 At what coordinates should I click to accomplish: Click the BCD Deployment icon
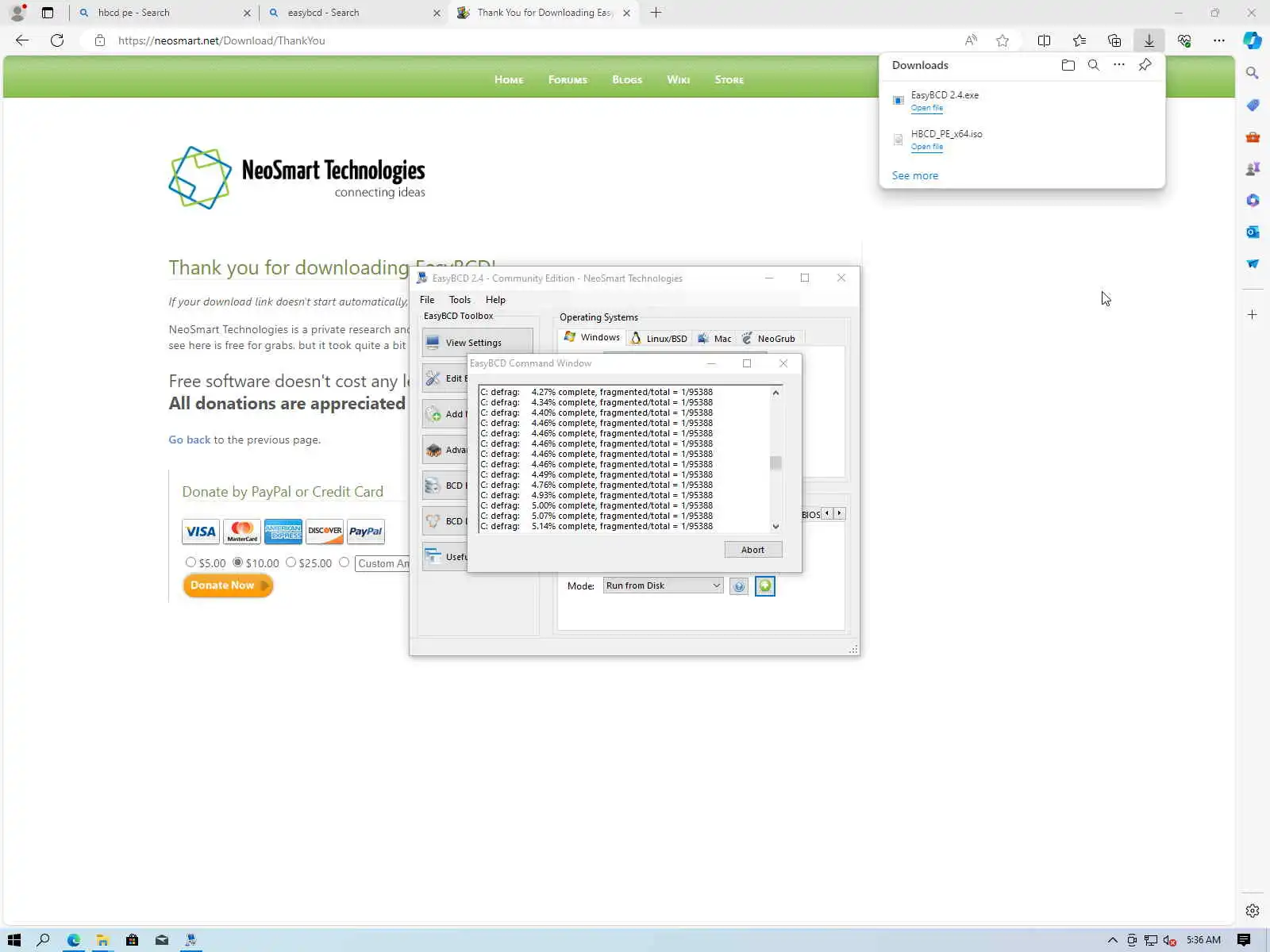(433, 521)
